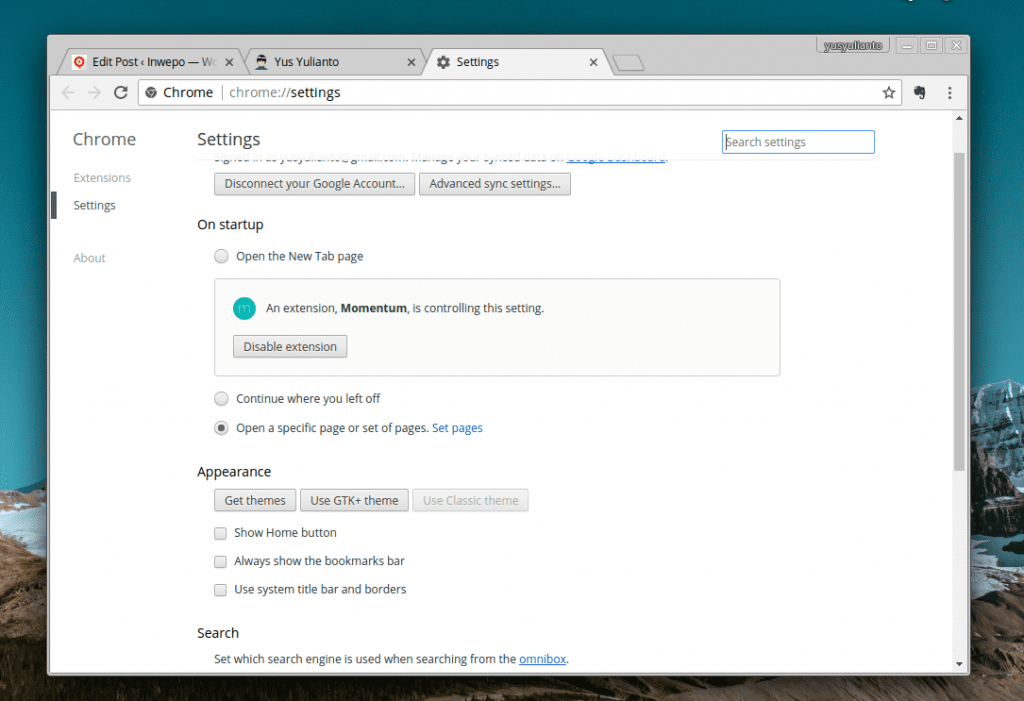Open the Set pages link
This screenshot has width=1024, height=701.
(457, 428)
